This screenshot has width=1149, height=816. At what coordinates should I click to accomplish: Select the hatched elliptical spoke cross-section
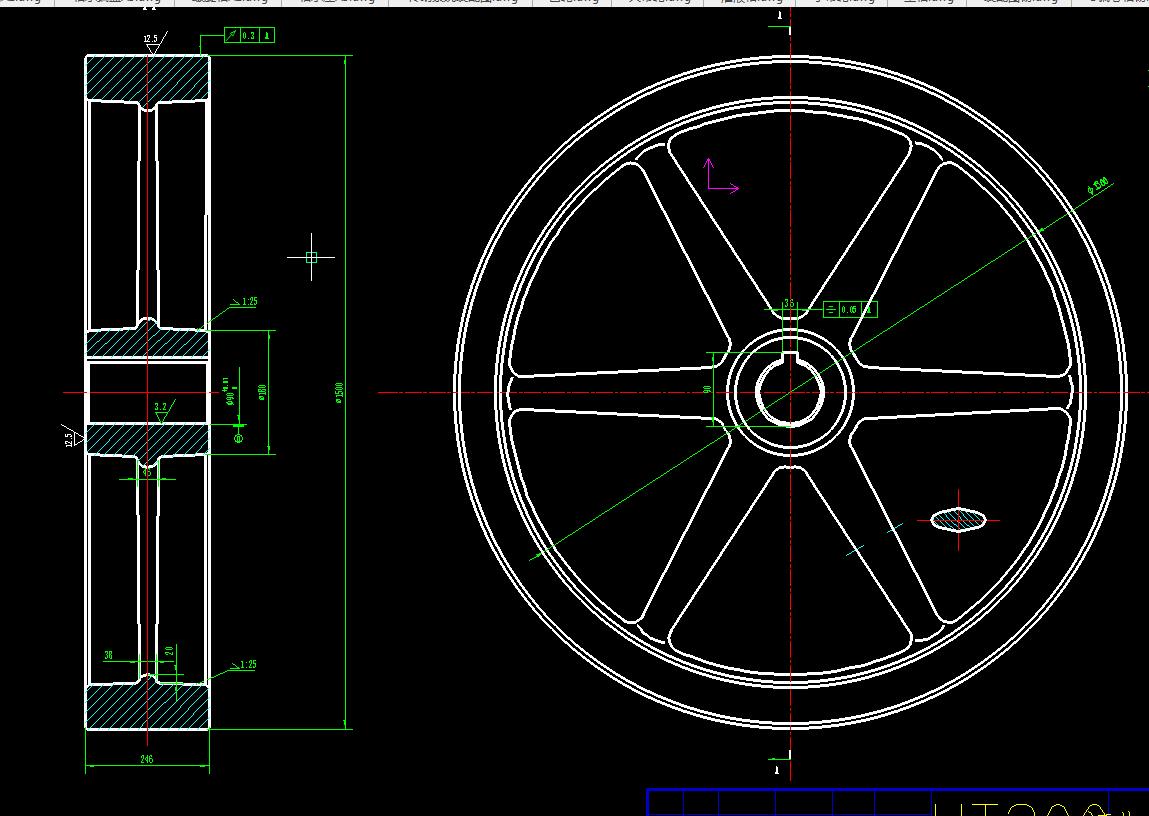[958, 519]
